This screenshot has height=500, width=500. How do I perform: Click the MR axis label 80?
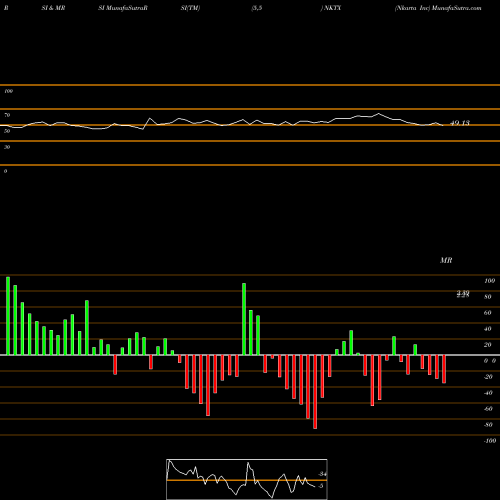pos(488,297)
